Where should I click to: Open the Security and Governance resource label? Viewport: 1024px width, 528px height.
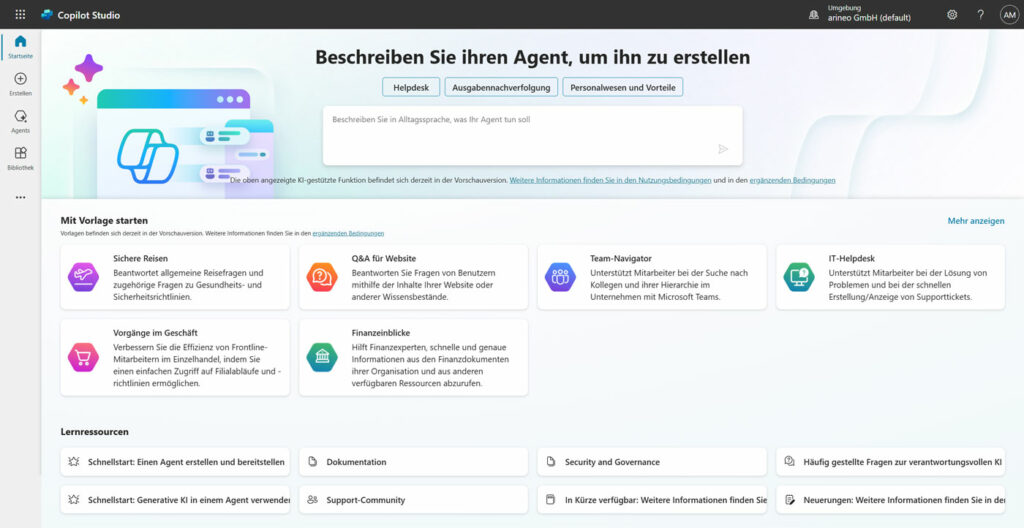pos(613,462)
